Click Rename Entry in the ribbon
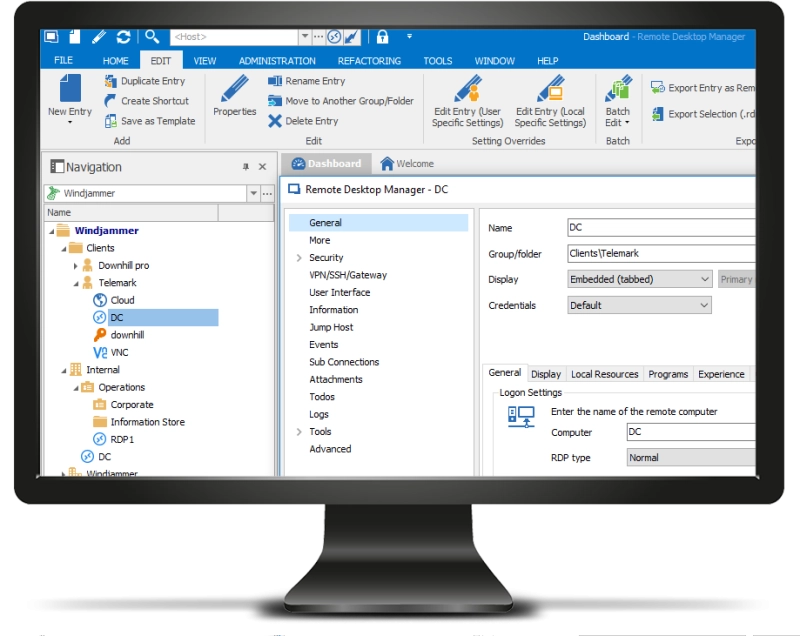The height and width of the screenshot is (636, 800). tap(307, 81)
